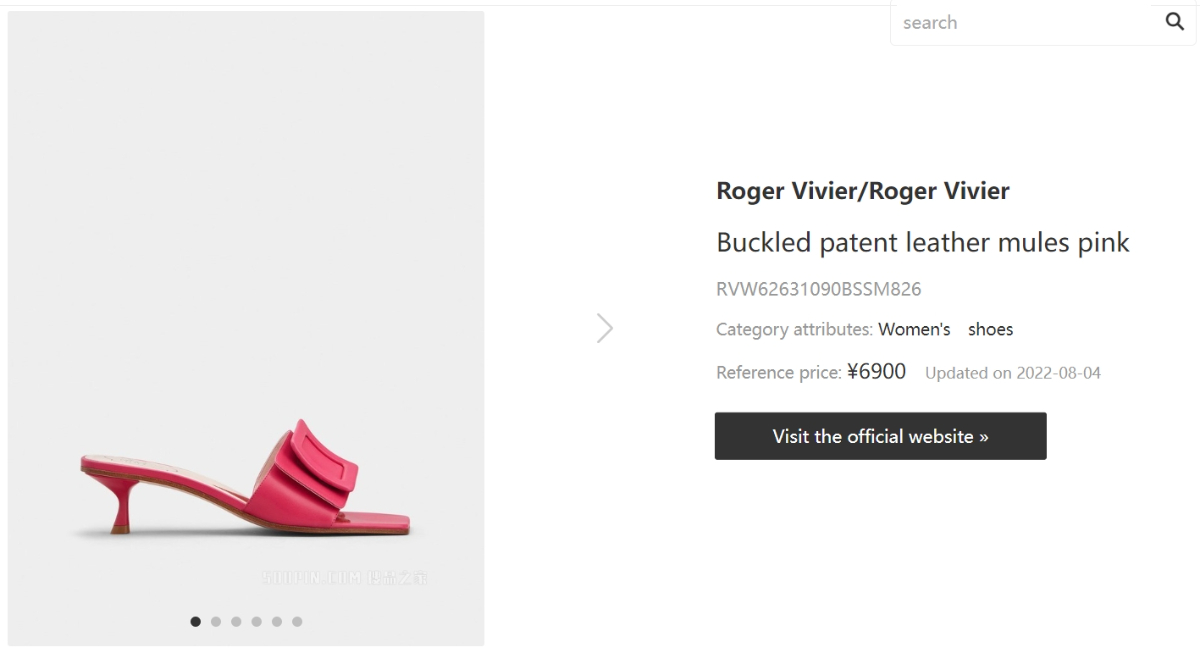Click the watermark on the product photo
The image size is (1200, 653).
pyautogui.click(x=345, y=577)
